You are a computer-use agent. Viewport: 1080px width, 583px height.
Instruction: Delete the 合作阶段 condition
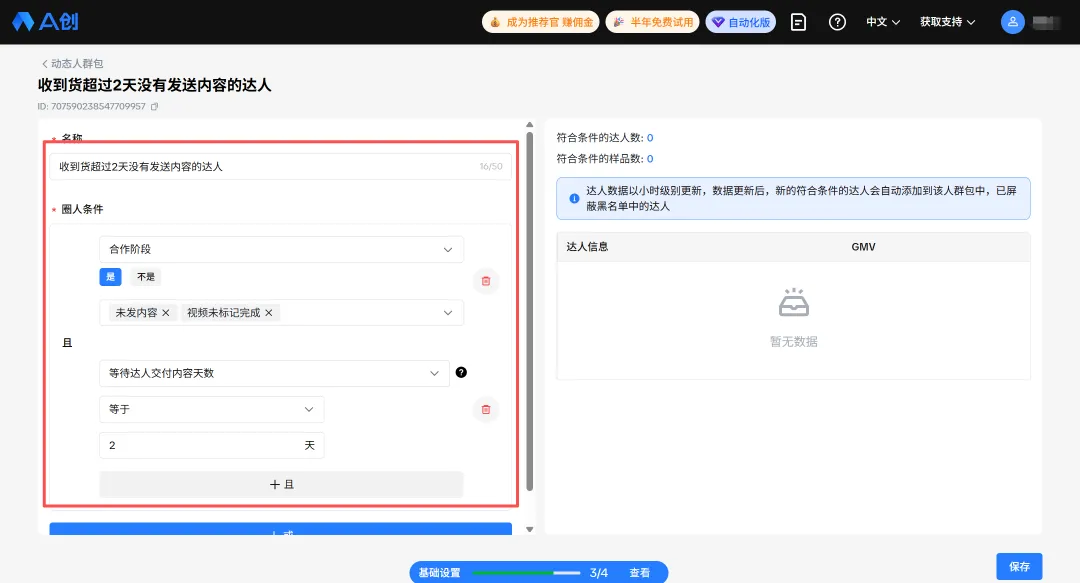point(486,281)
